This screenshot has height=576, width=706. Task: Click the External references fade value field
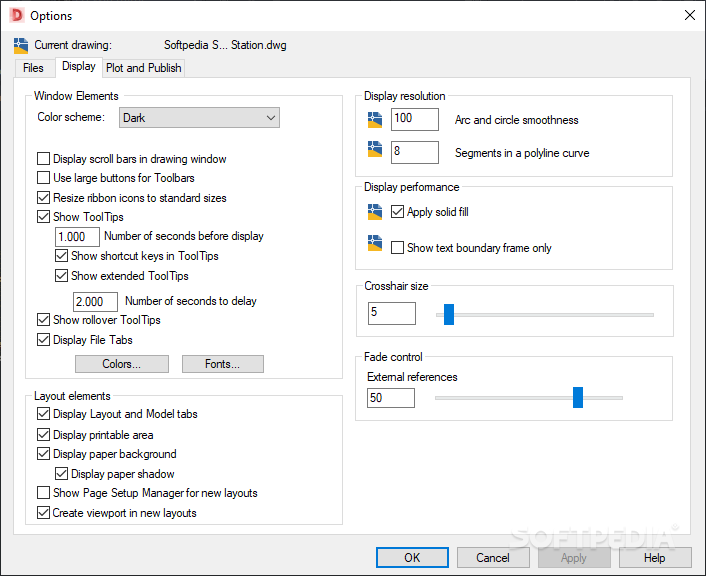click(391, 398)
